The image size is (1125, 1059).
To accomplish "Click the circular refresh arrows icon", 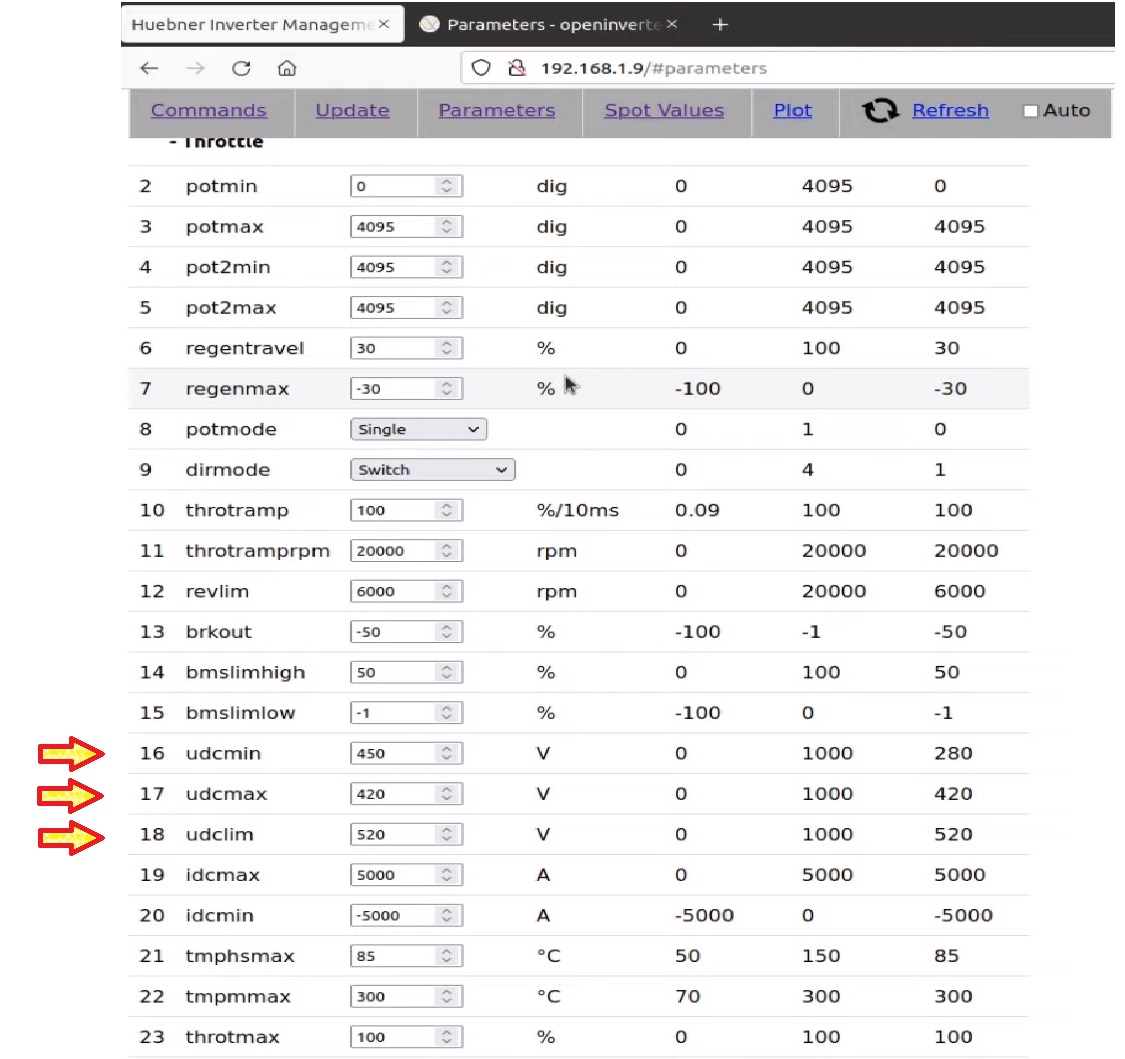I will 880,111.
